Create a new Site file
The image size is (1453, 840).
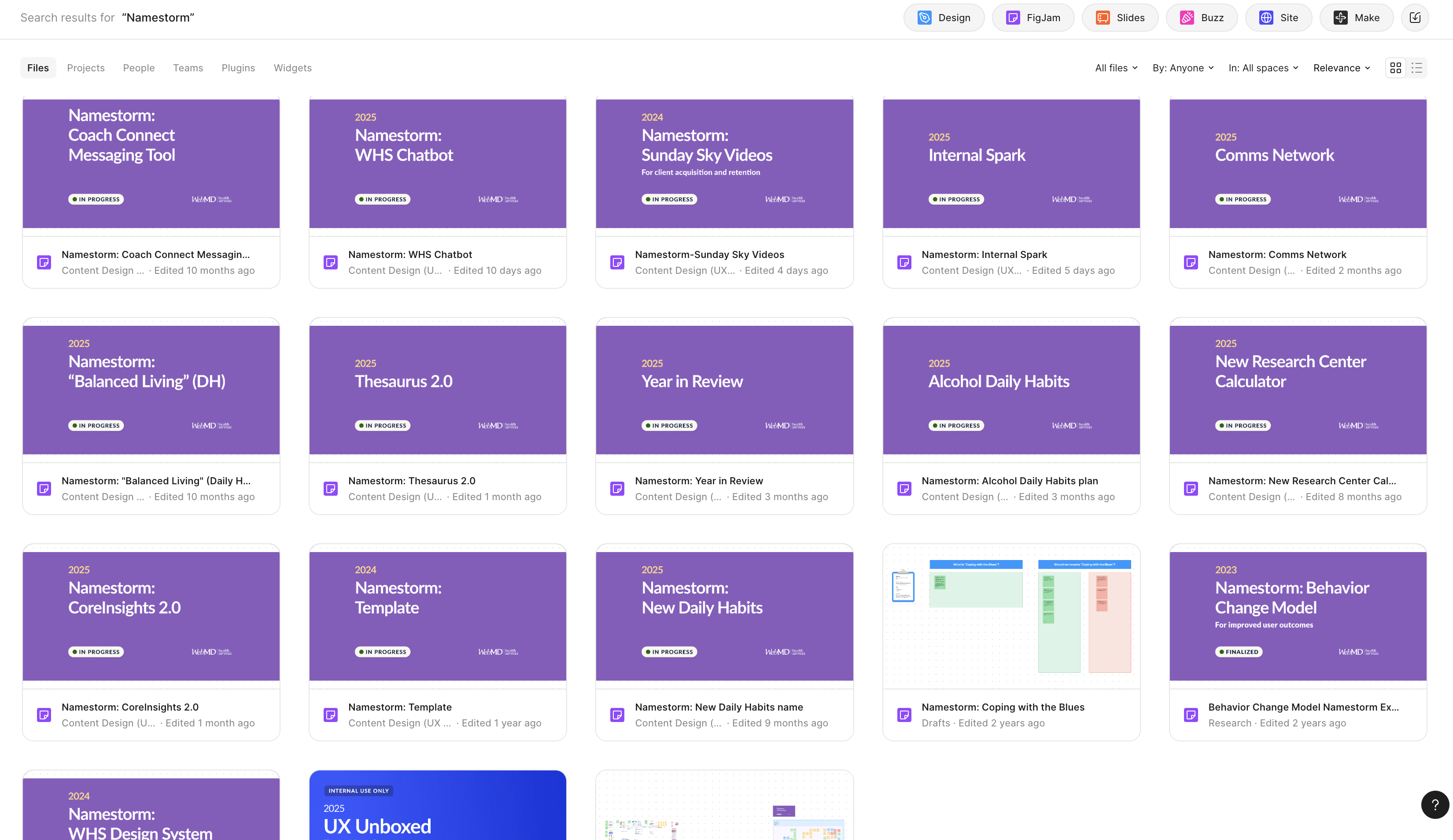click(1278, 18)
